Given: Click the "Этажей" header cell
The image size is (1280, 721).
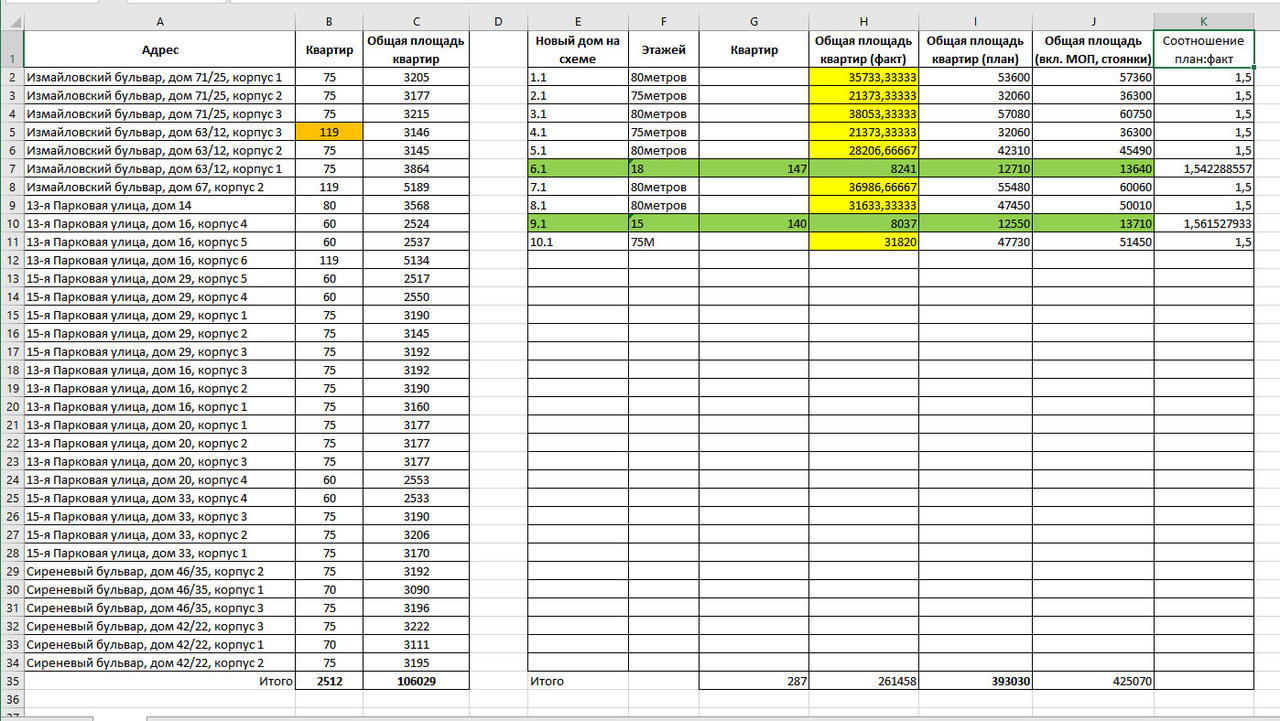Looking at the screenshot, I should (x=664, y=49).
